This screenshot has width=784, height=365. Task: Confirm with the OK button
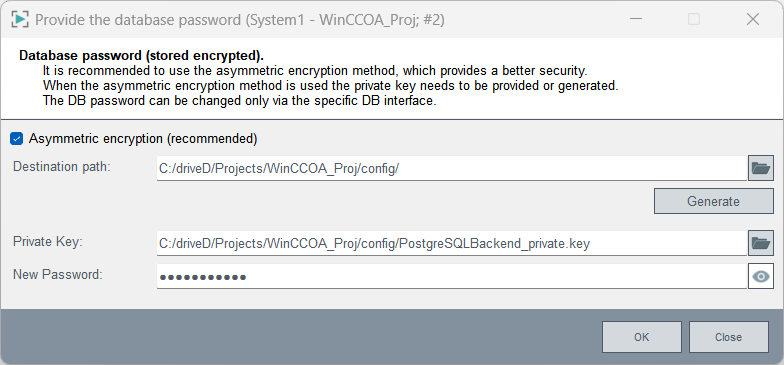tap(642, 337)
